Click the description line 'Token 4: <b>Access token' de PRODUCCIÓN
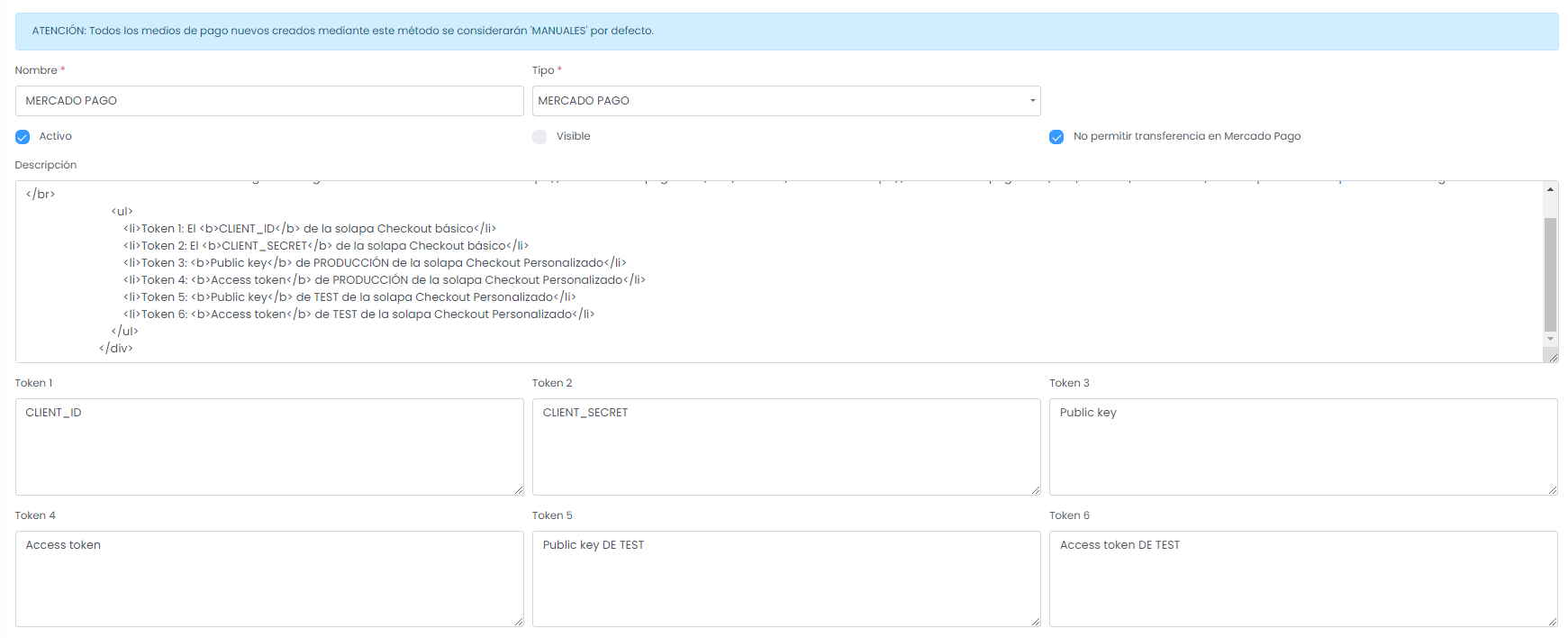This screenshot has height=638, width=1568. 385,280
